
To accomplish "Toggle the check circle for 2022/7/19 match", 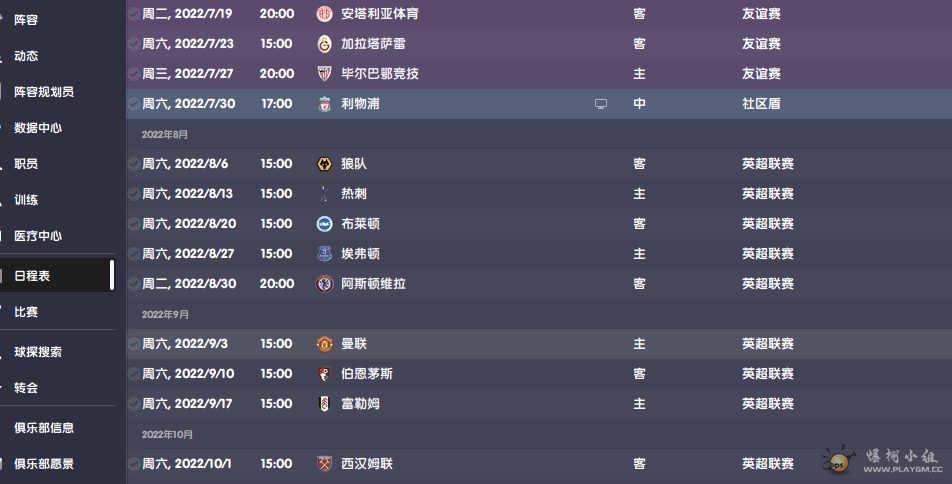I will tap(134, 13).
